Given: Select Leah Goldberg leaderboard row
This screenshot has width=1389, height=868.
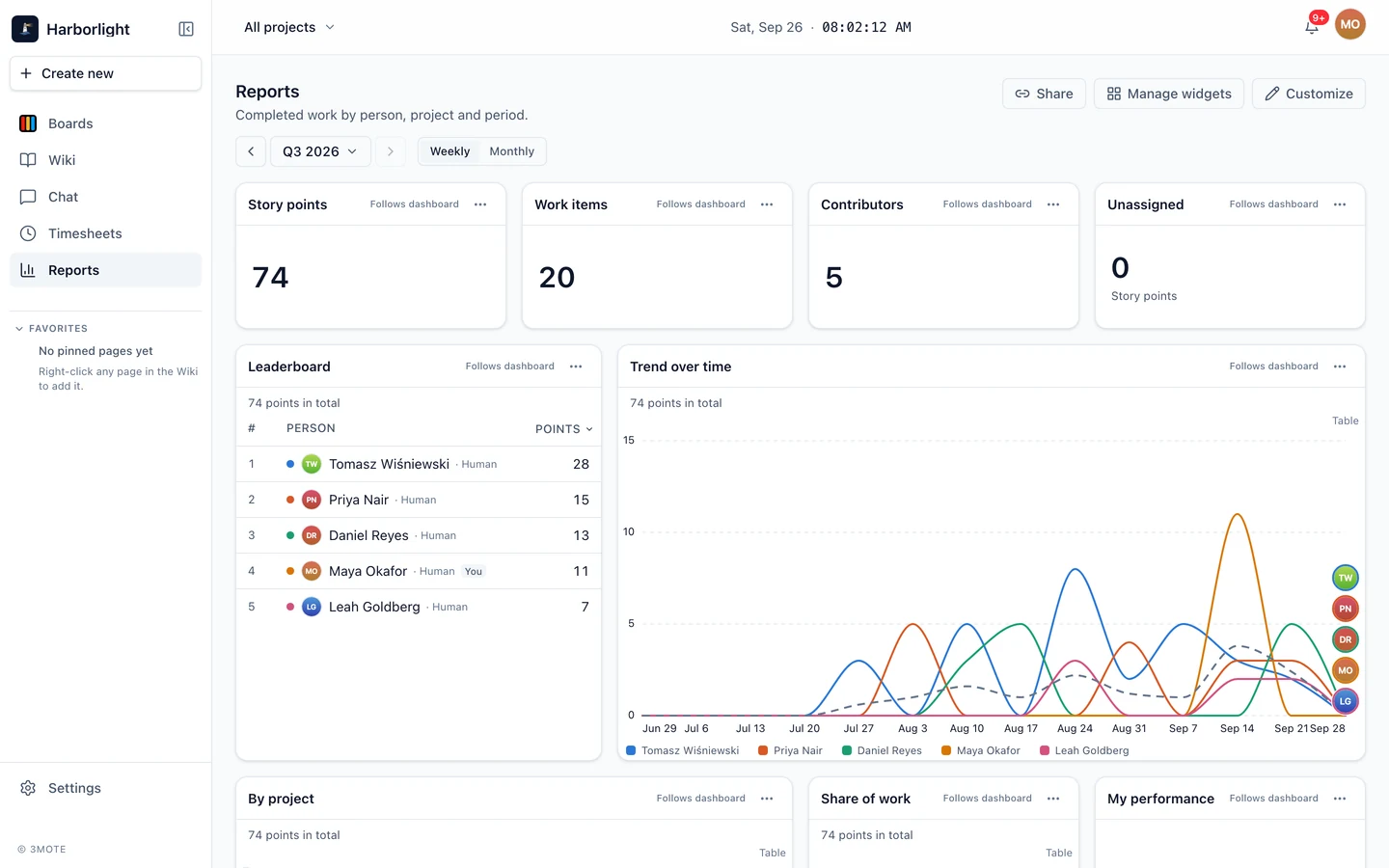Looking at the screenshot, I should pyautogui.click(x=419, y=607).
